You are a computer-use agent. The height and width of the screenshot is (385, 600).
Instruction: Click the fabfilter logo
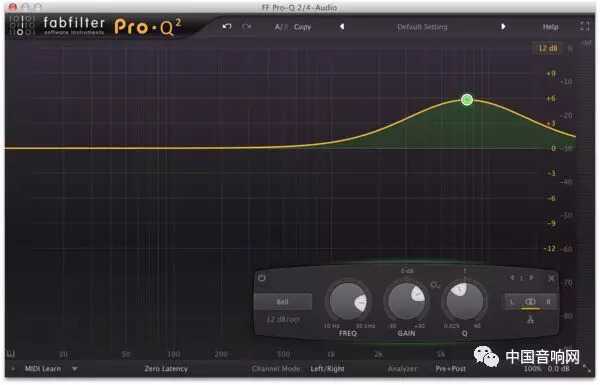click(x=74, y=24)
